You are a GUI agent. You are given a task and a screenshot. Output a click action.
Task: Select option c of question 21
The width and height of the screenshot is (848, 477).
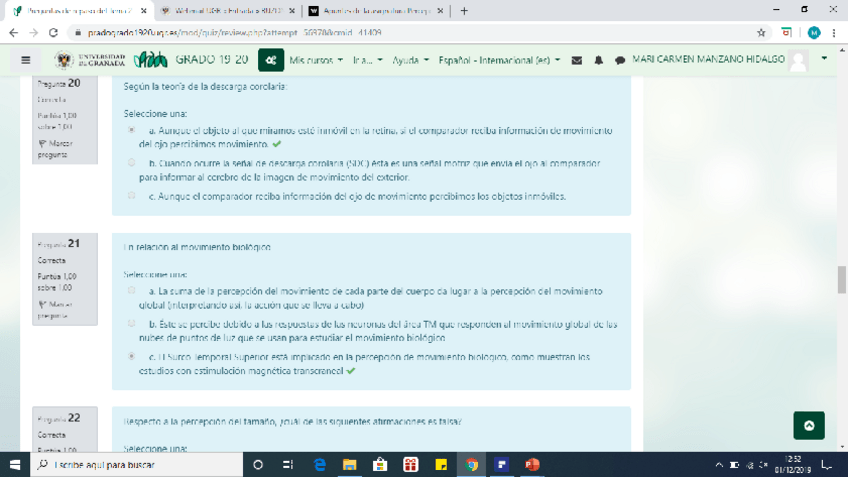point(131,356)
